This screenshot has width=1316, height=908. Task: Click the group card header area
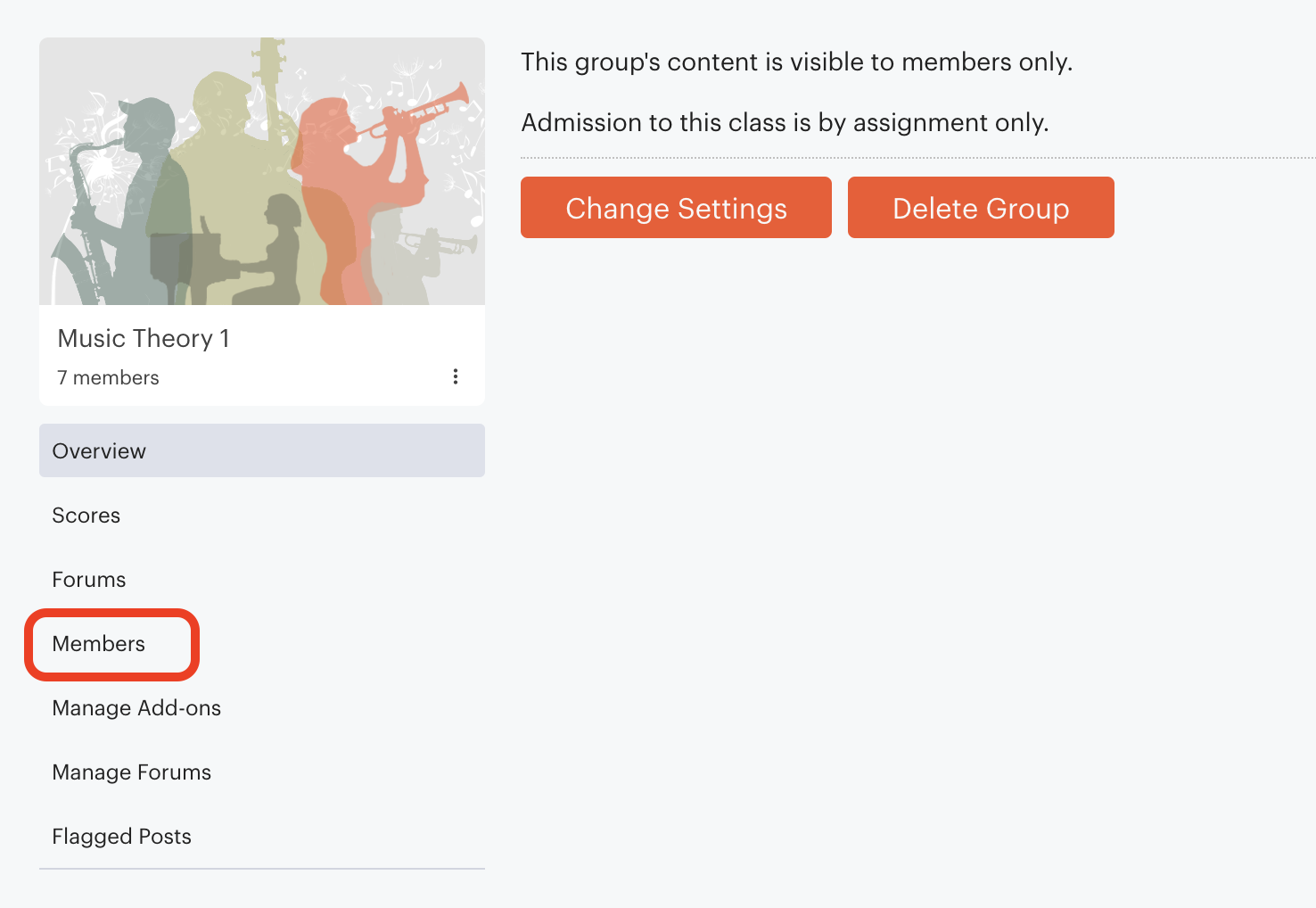[x=261, y=355]
